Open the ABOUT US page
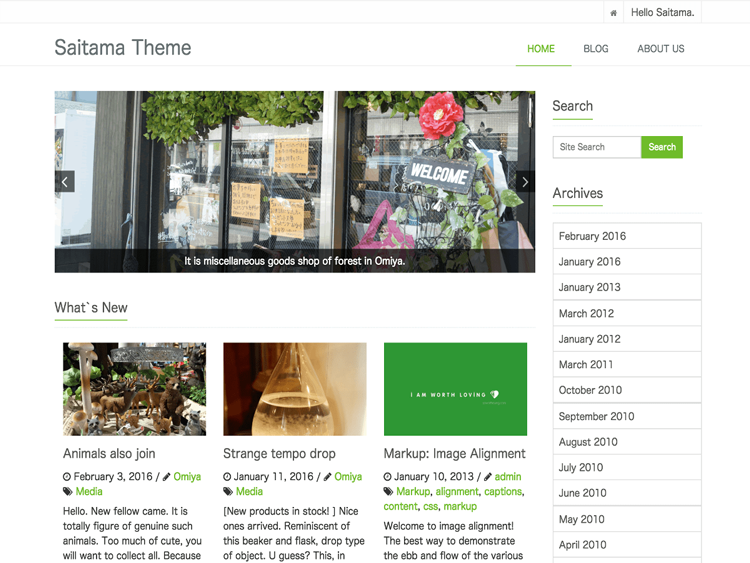Image resolution: width=750 pixels, height=563 pixels. click(x=661, y=49)
